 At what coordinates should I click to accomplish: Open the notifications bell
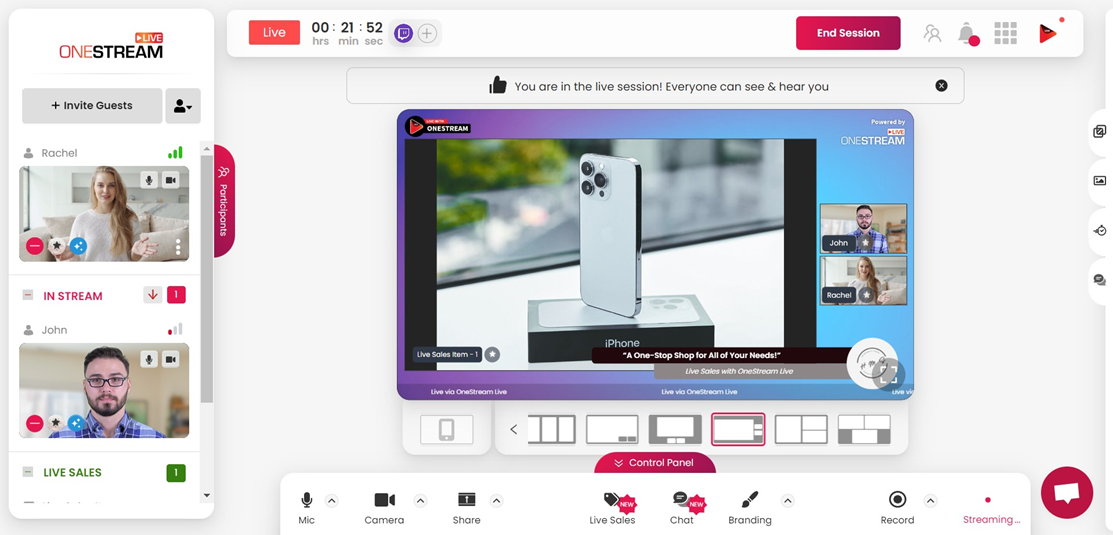coord(967,33)
